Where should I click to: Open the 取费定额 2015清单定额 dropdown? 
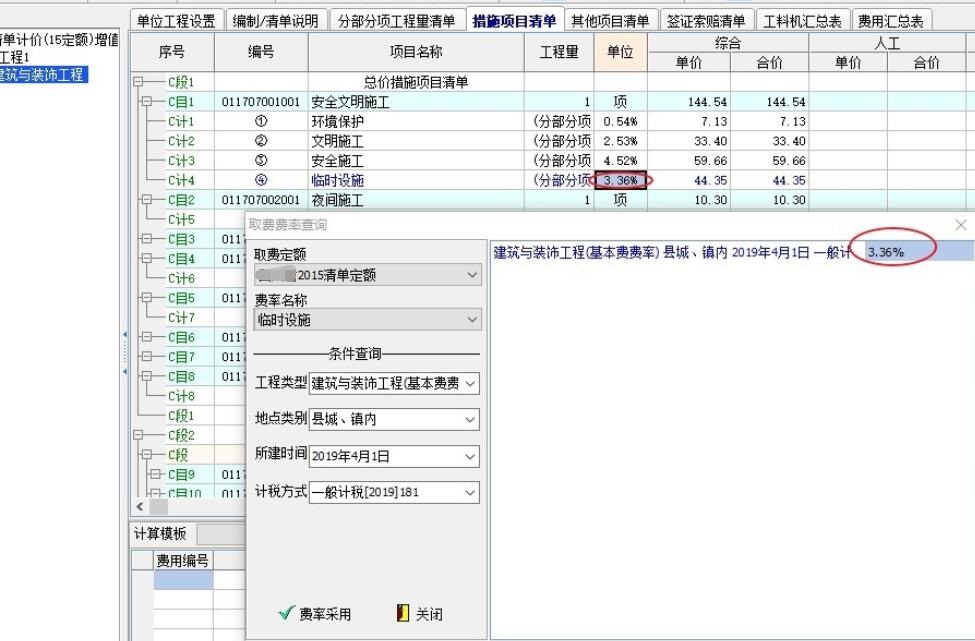(x=367, y=275)
